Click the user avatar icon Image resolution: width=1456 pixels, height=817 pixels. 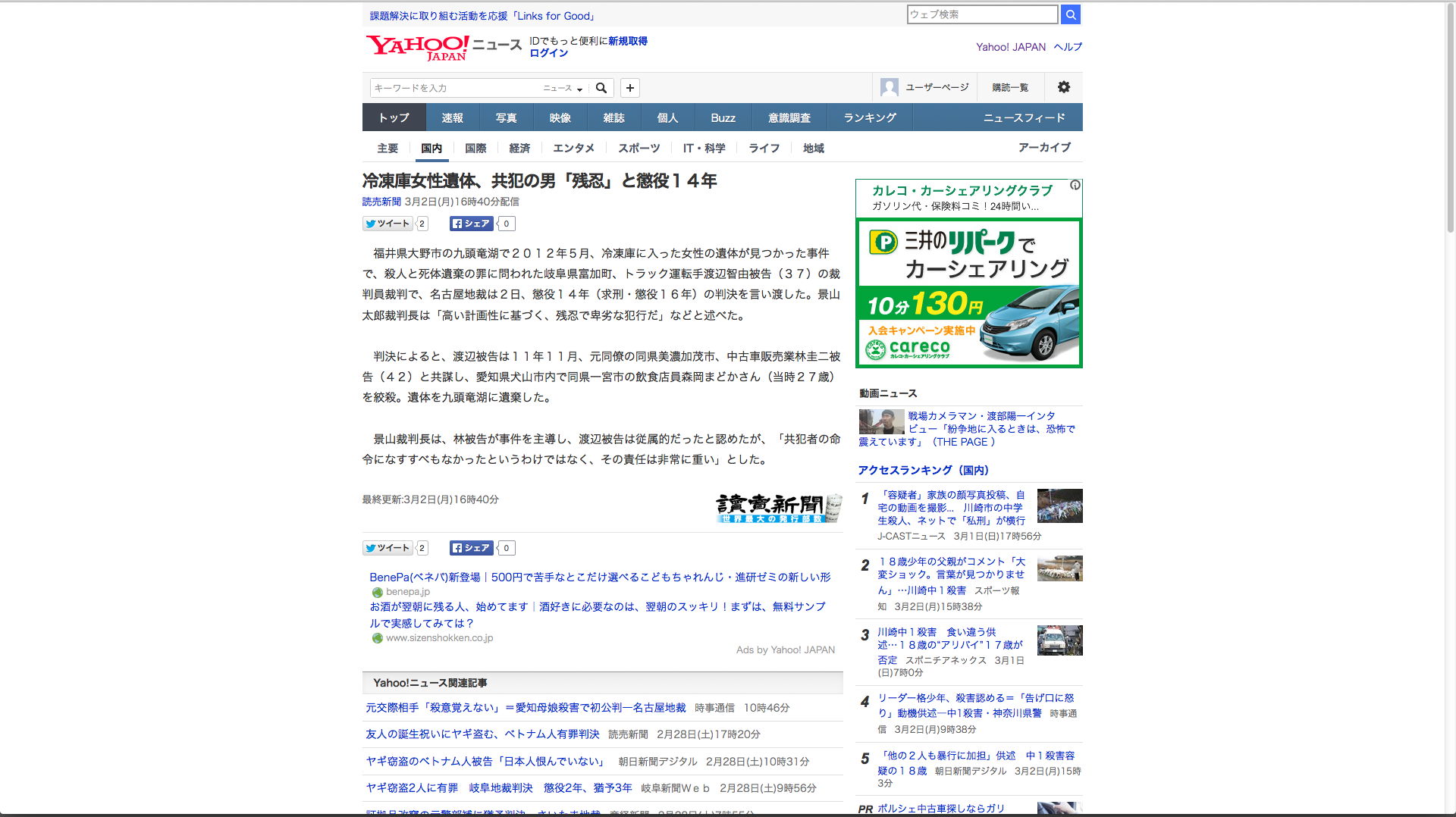point(889,87)
